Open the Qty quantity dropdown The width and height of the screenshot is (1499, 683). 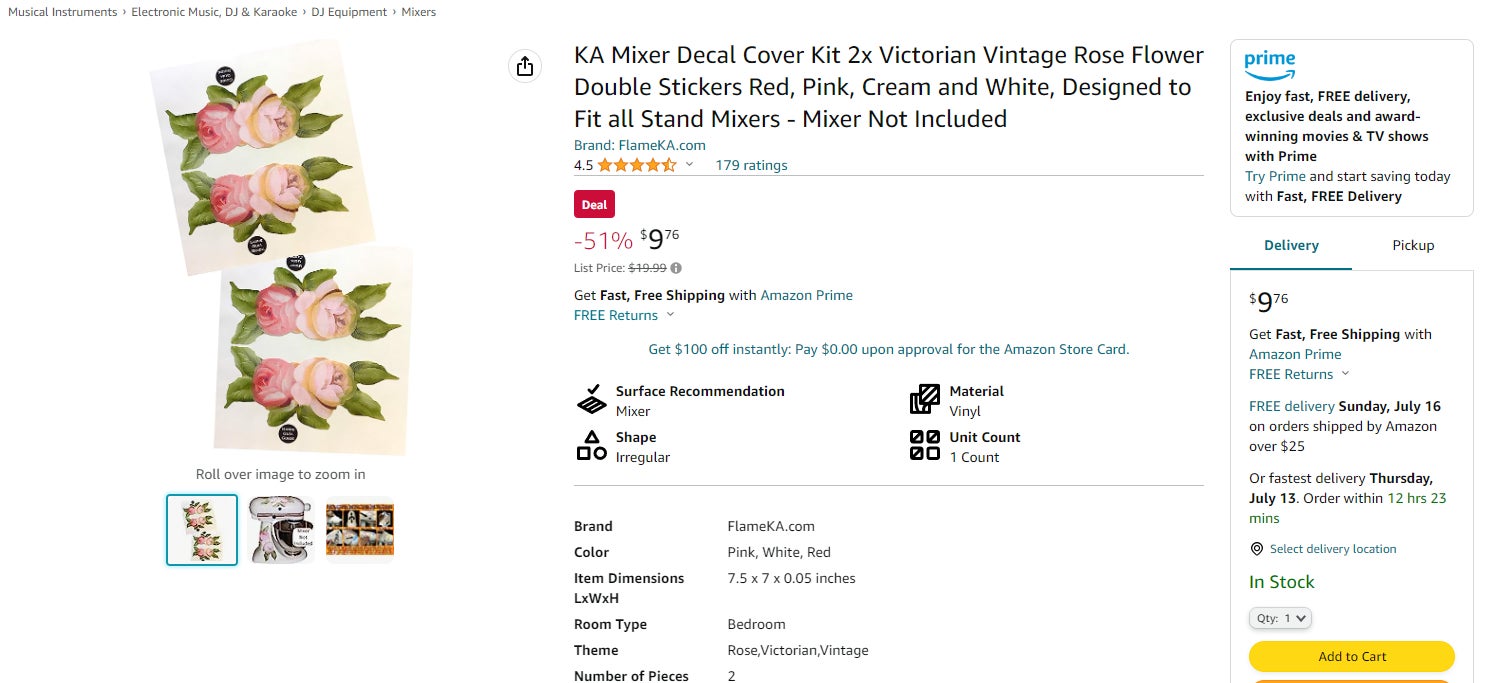(x=1280, y=618)
